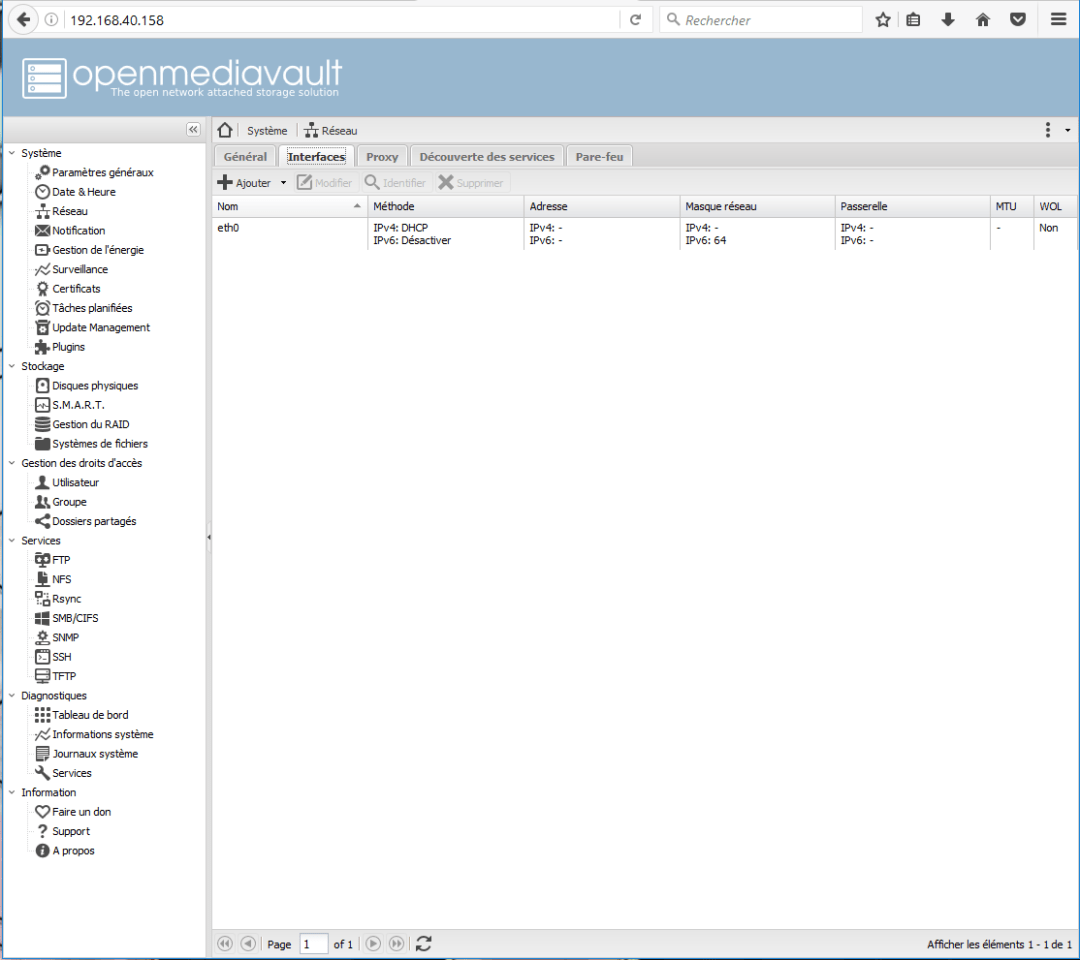
Task: Click the page number input field
Action: tap(313, 943)
